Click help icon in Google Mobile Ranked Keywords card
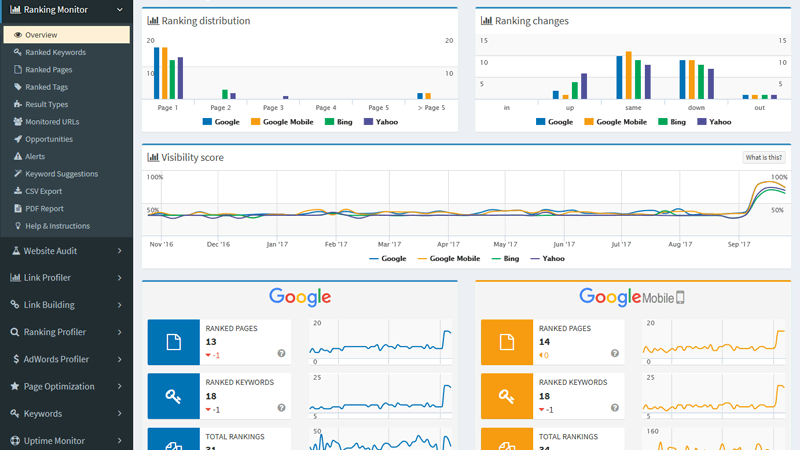 [615, 408]
